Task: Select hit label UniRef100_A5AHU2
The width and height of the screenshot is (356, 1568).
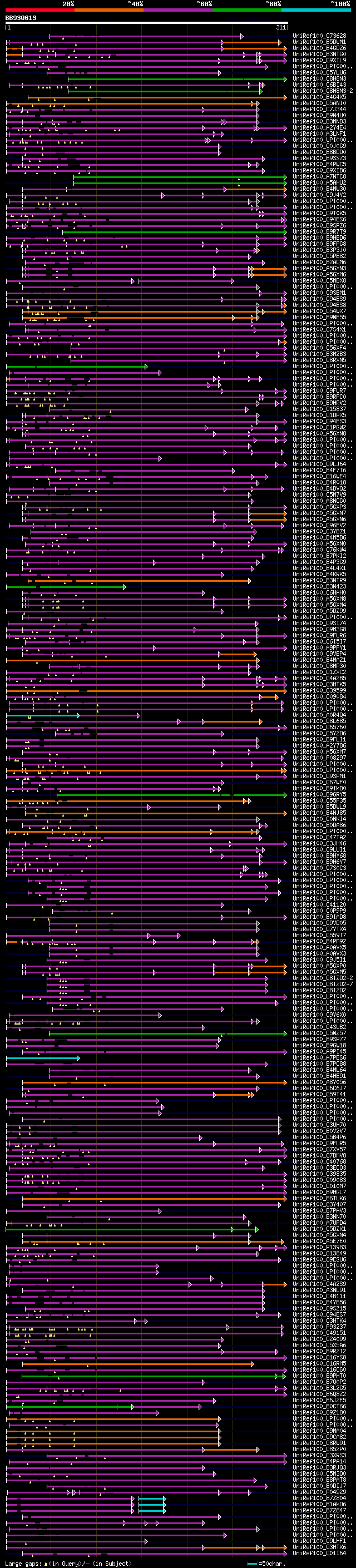Action: pyautogui.click(x=319, y=182)
